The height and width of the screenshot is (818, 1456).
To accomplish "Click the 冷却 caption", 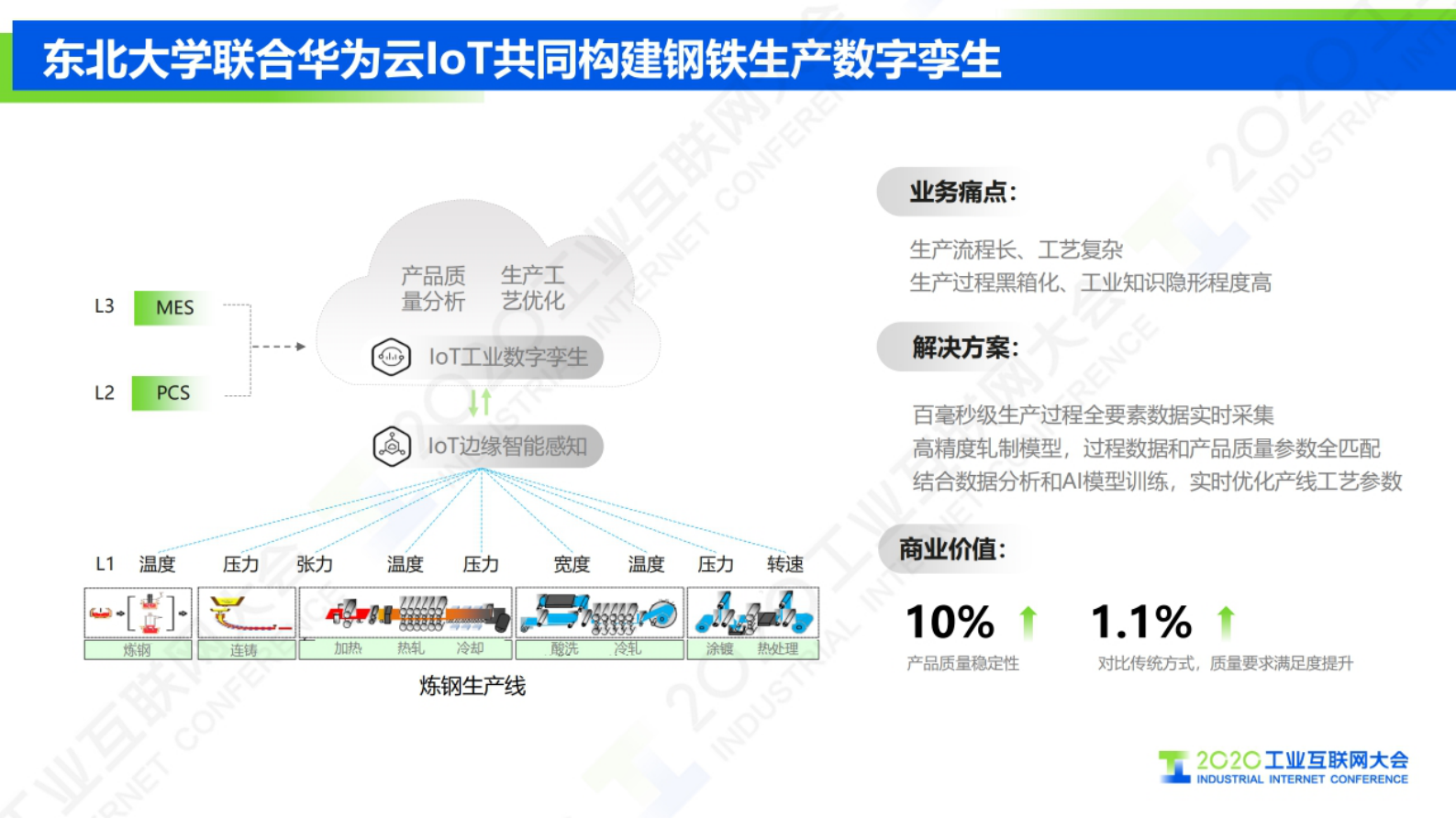I will (x=470, y=648).
